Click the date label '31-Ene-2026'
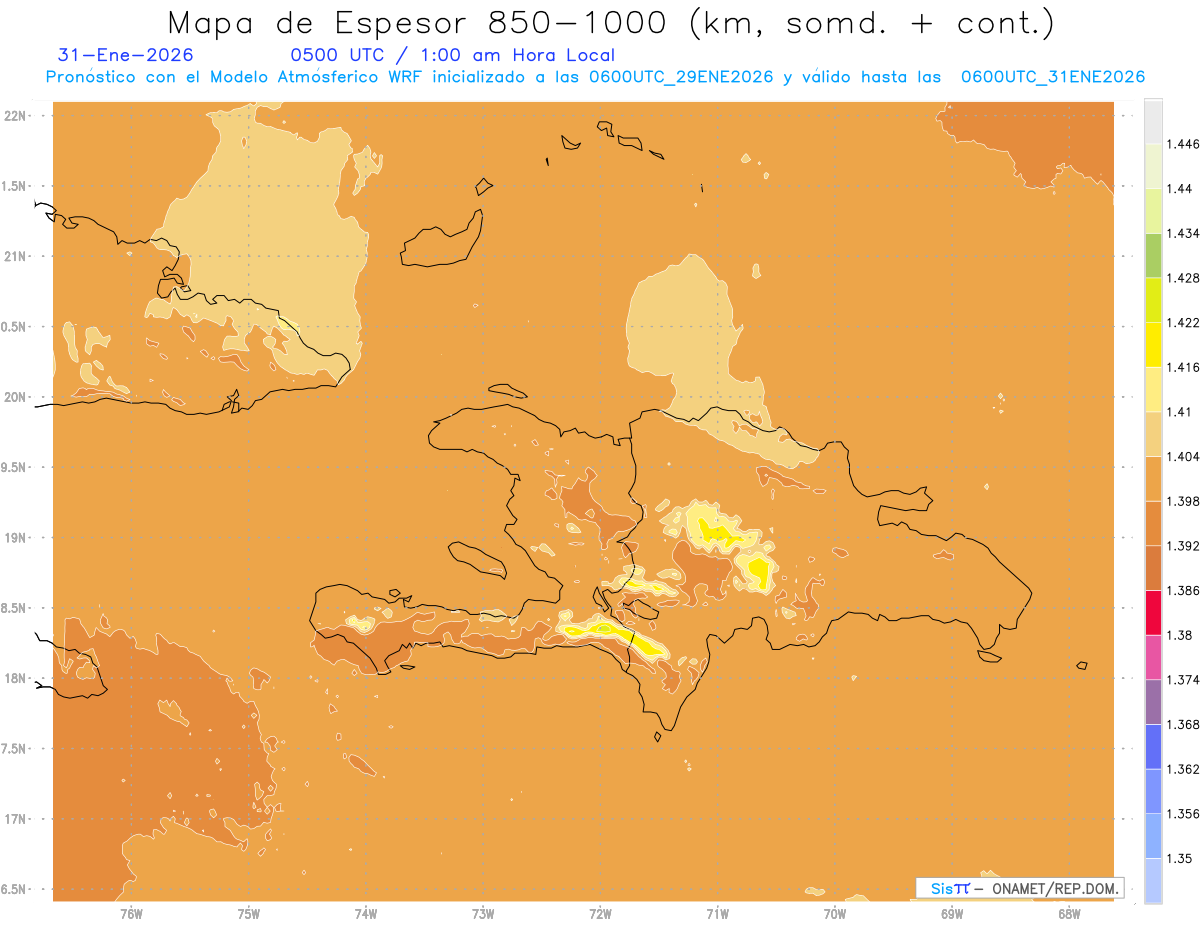Screen dimensions: 1200x927 pyautogui.click(x=126, y=56)
